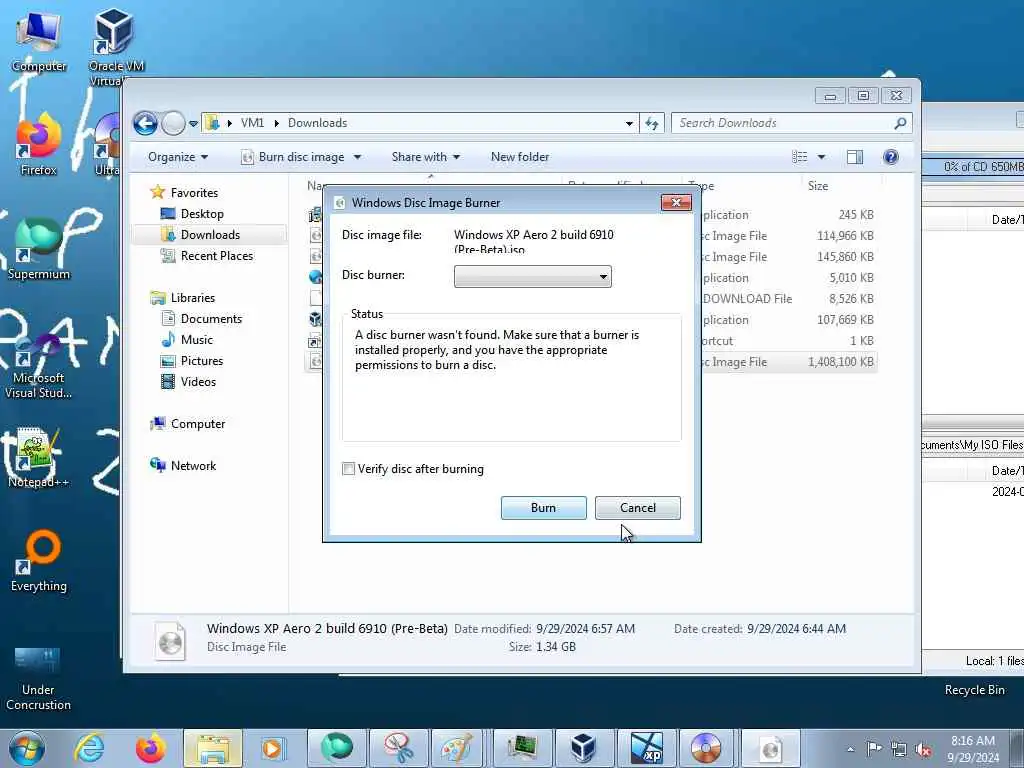The height and width of the screenshot is (768, 1024).
Task: Open Snipping Tool from the taskbar
Action: click(398, 748)
